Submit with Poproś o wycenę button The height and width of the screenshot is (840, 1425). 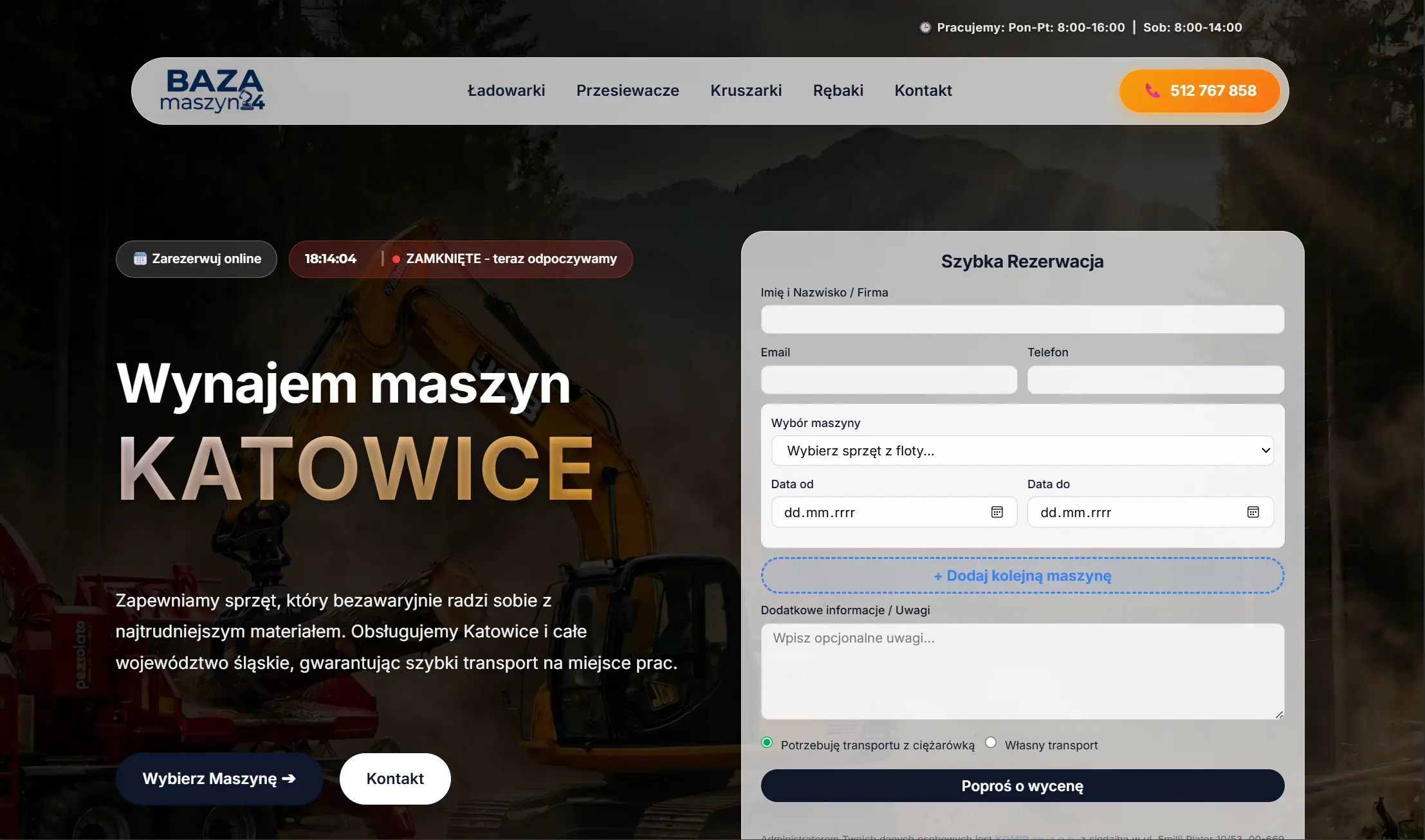click(1022, 786)
